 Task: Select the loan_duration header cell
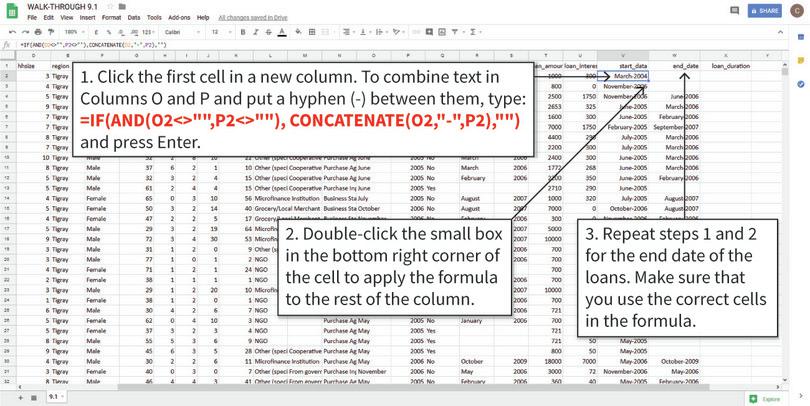[726, 66]
